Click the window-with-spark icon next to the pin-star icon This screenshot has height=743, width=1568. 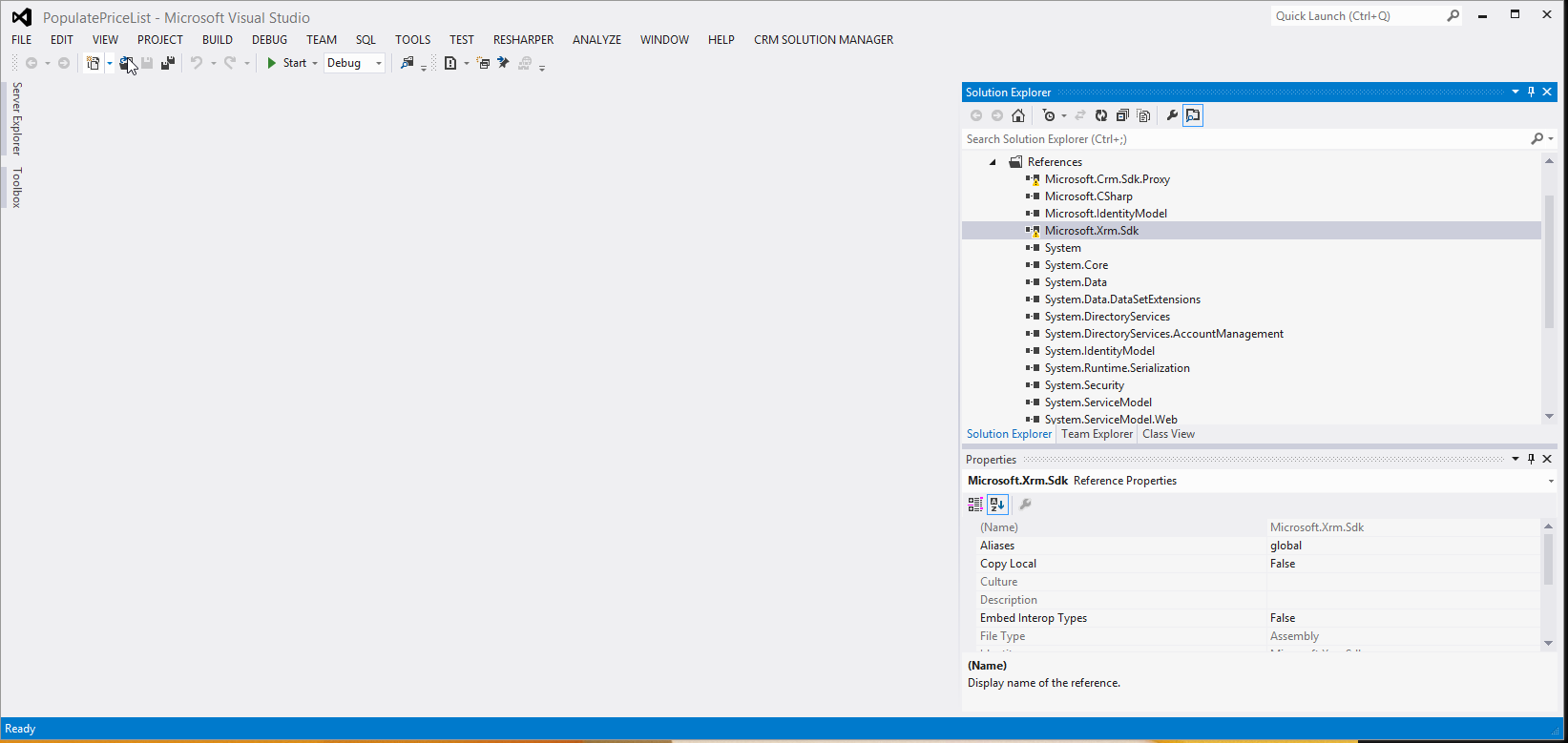(x=483, y=63)
